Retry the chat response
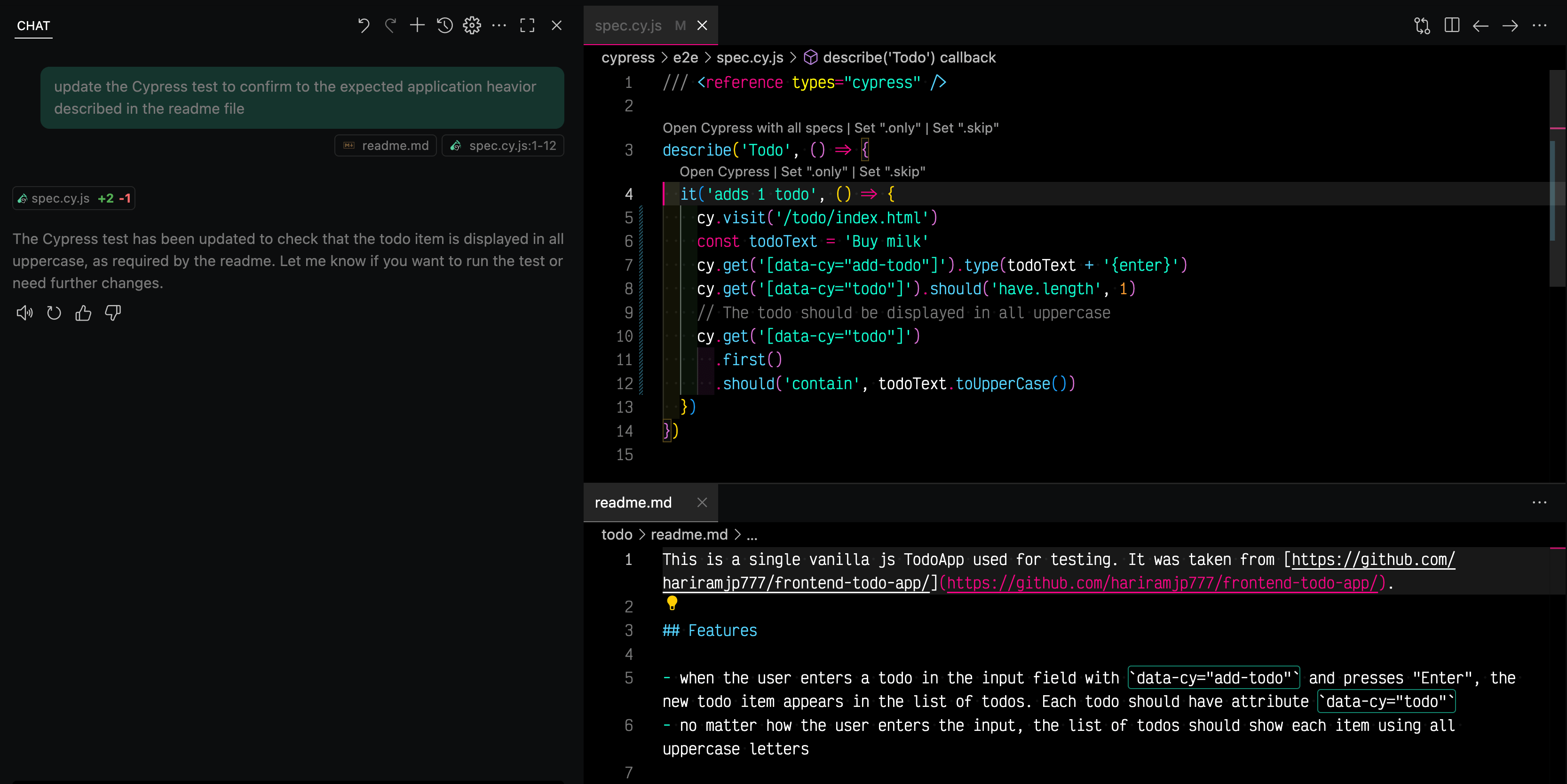 (54, 313)
